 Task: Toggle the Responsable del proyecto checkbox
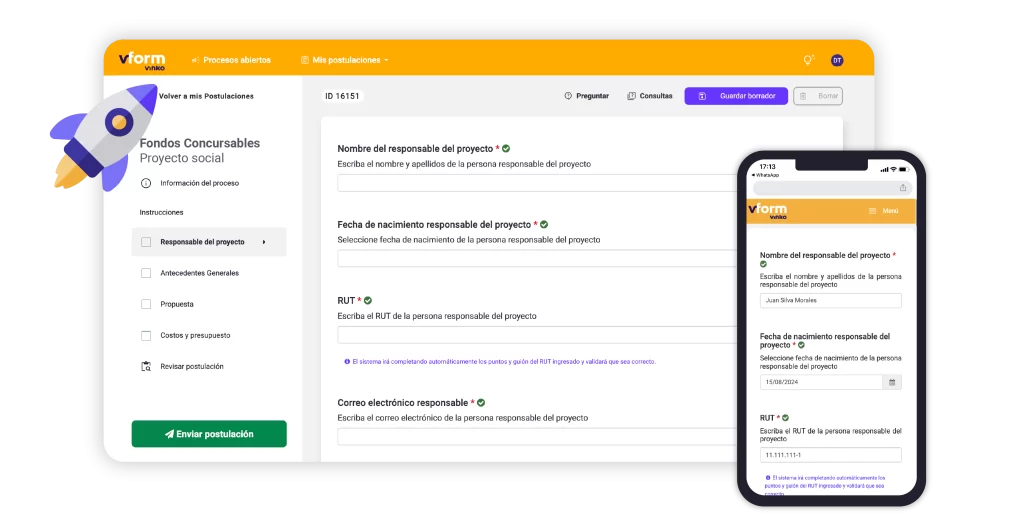point(146,242)
